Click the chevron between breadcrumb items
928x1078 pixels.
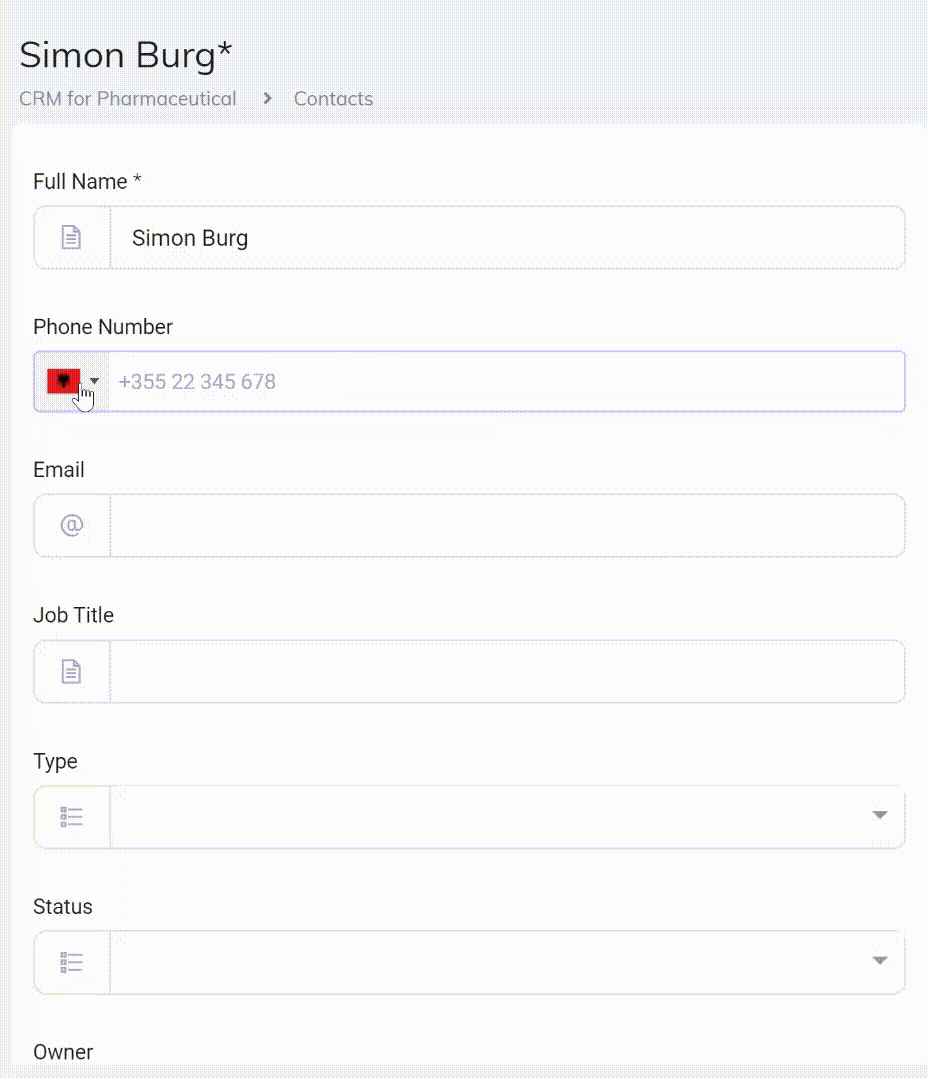266,98
